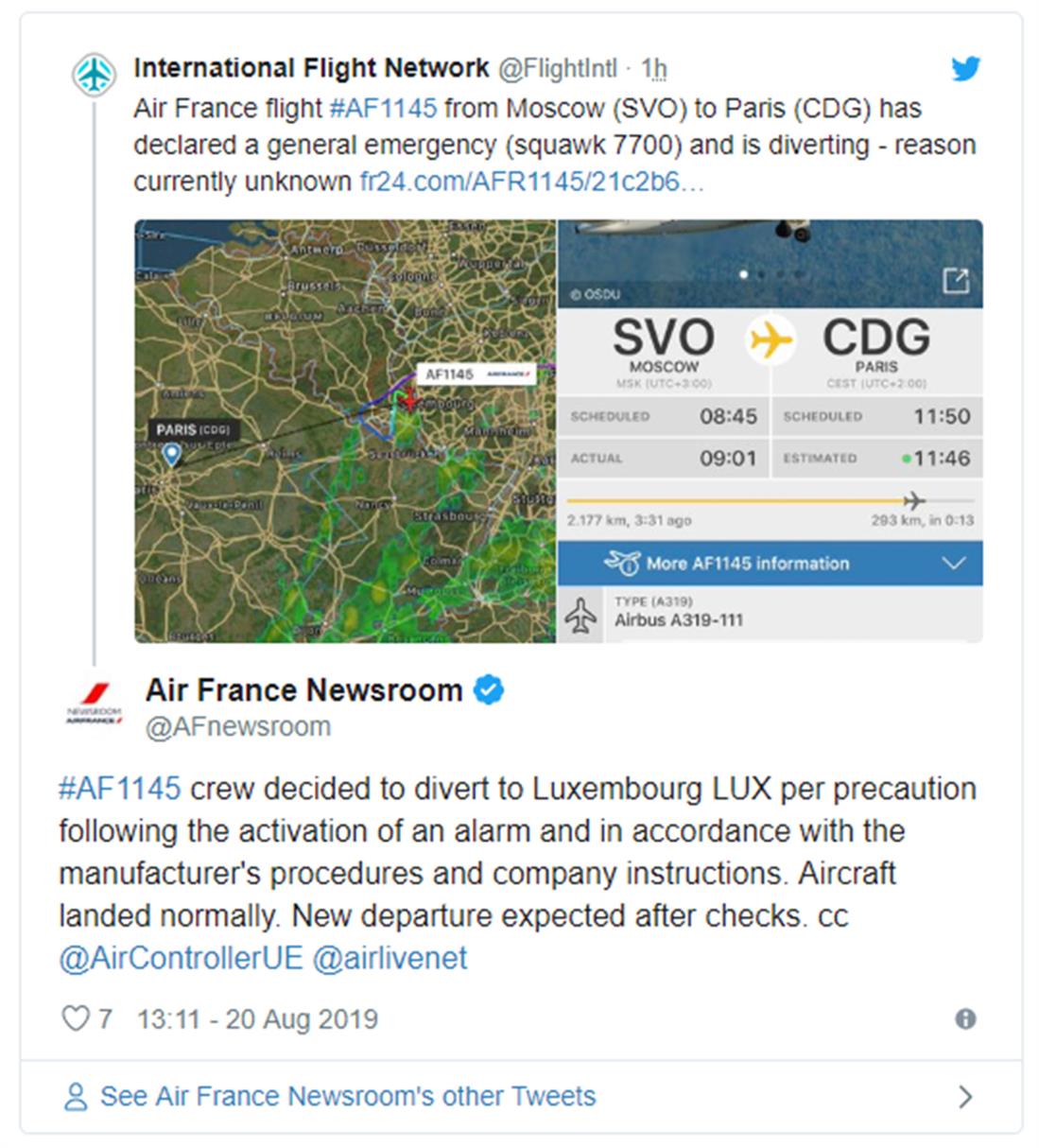Viewport: 1039px width, 1148px height.
Task: Click the 13:11 - 20 Aug 2019 timestamp
Action: [x=257, y=1018]
